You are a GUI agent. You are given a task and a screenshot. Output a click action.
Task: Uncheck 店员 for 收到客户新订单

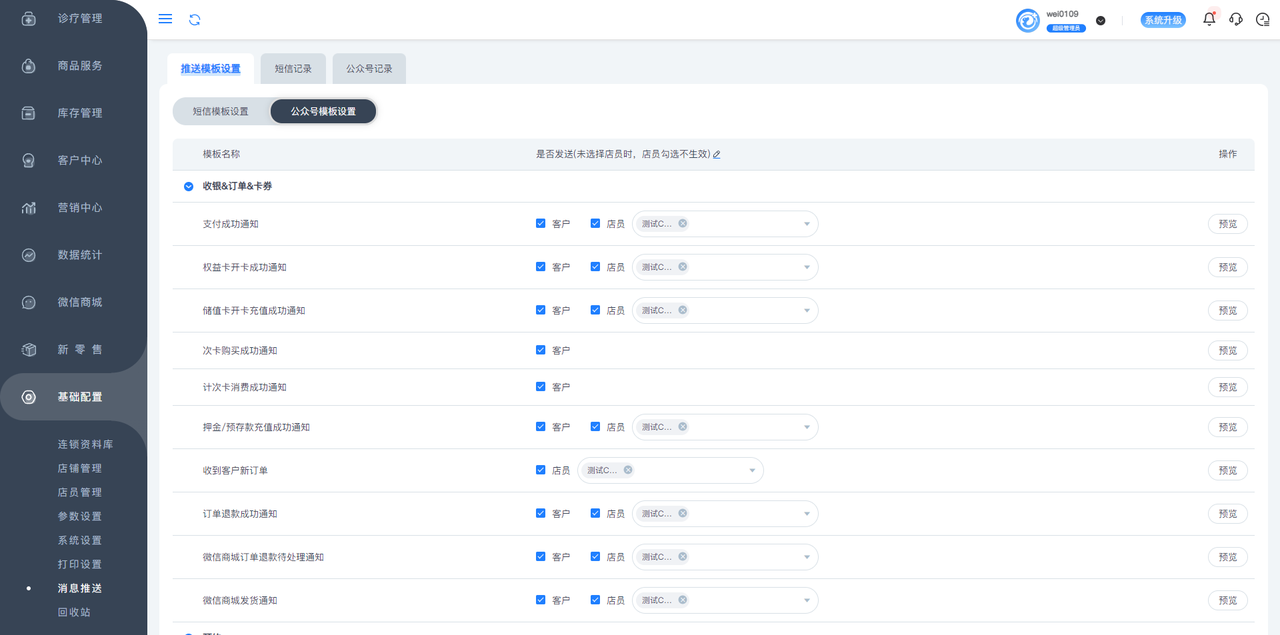pyautogui.click(x=541, y=470)
